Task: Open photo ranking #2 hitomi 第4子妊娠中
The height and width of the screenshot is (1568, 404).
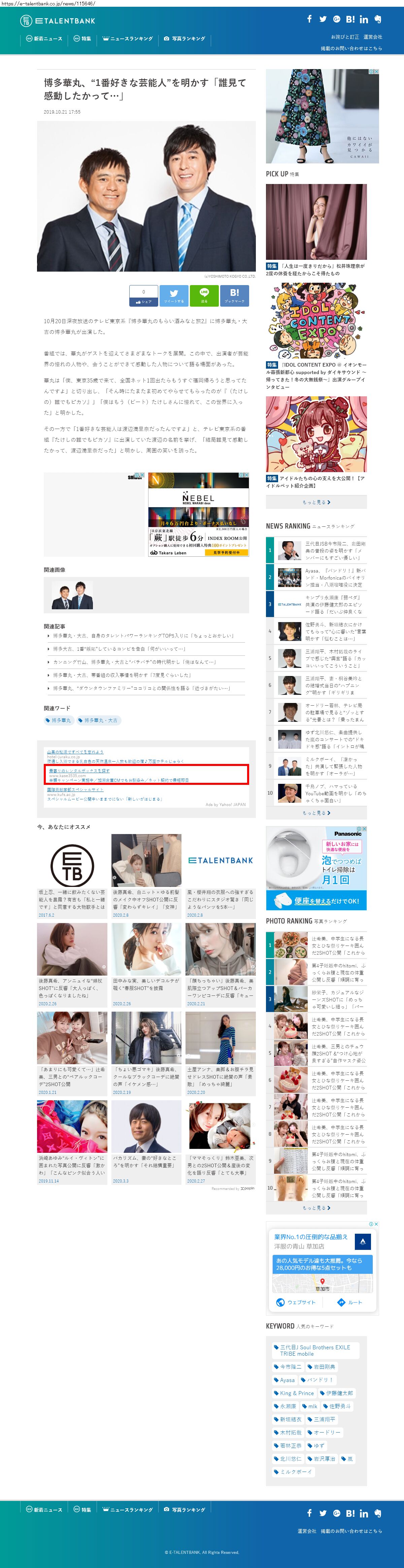Action: click(316, 972)
